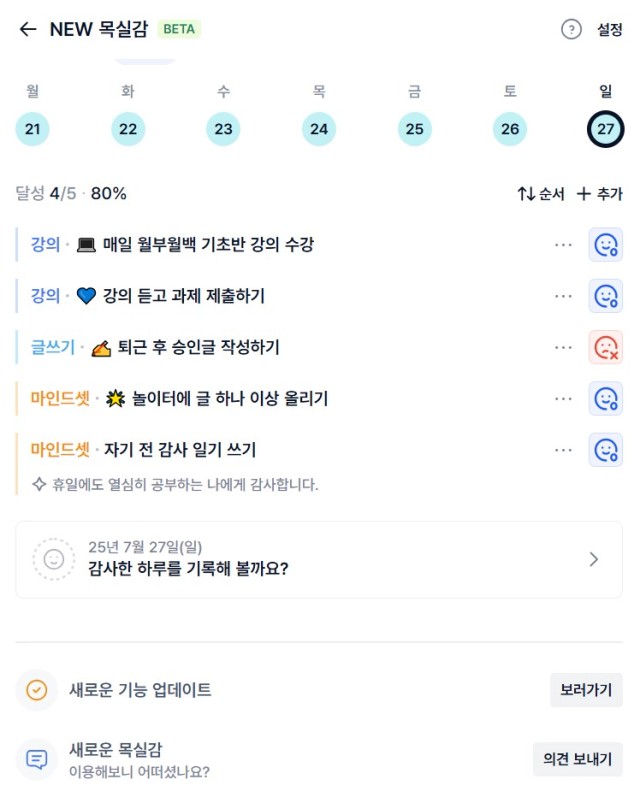
Task: Open 설정 in the top bar
Action: pos(609,30)
